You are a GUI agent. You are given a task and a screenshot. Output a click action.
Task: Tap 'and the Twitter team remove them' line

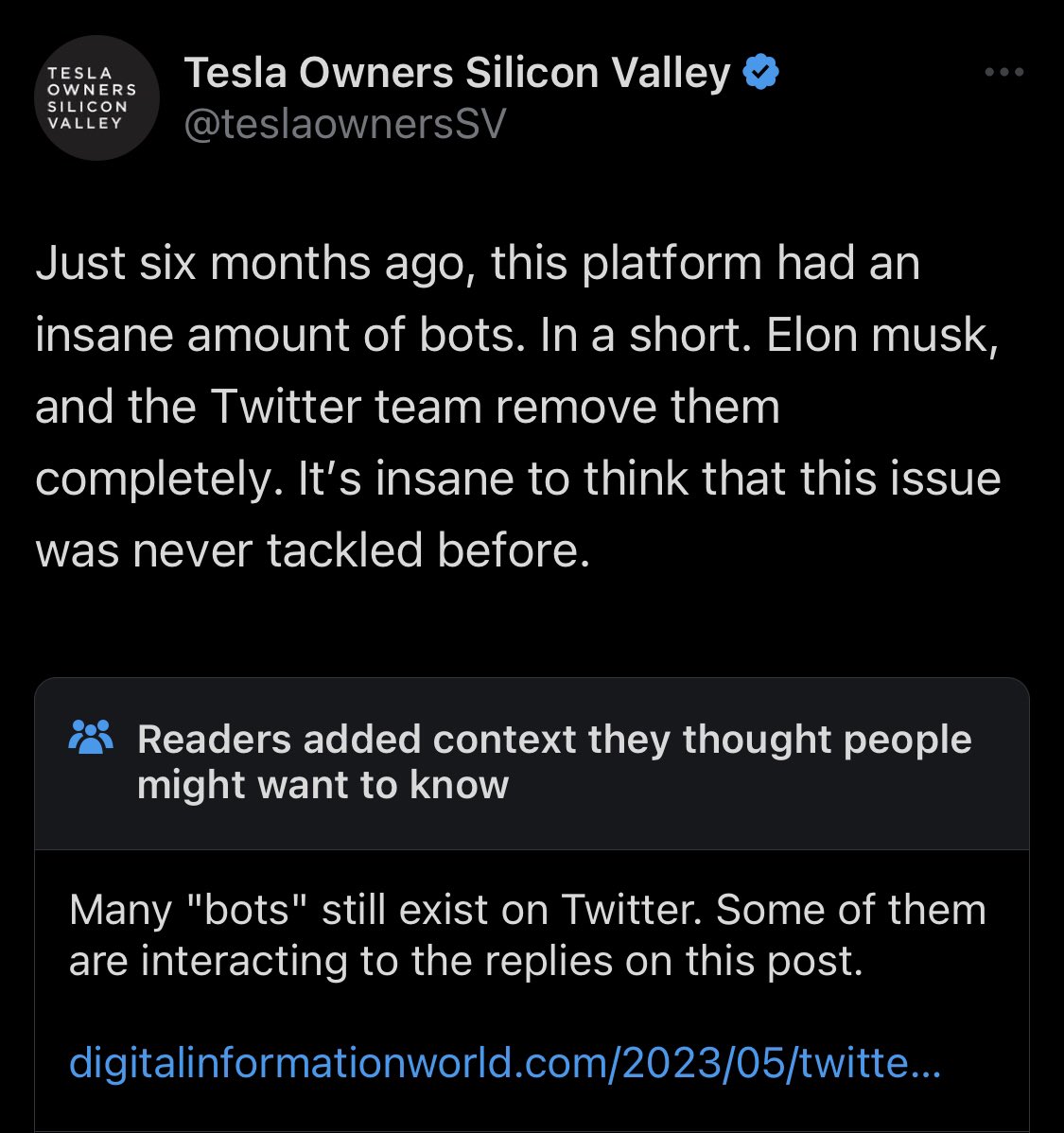point(408,407)
